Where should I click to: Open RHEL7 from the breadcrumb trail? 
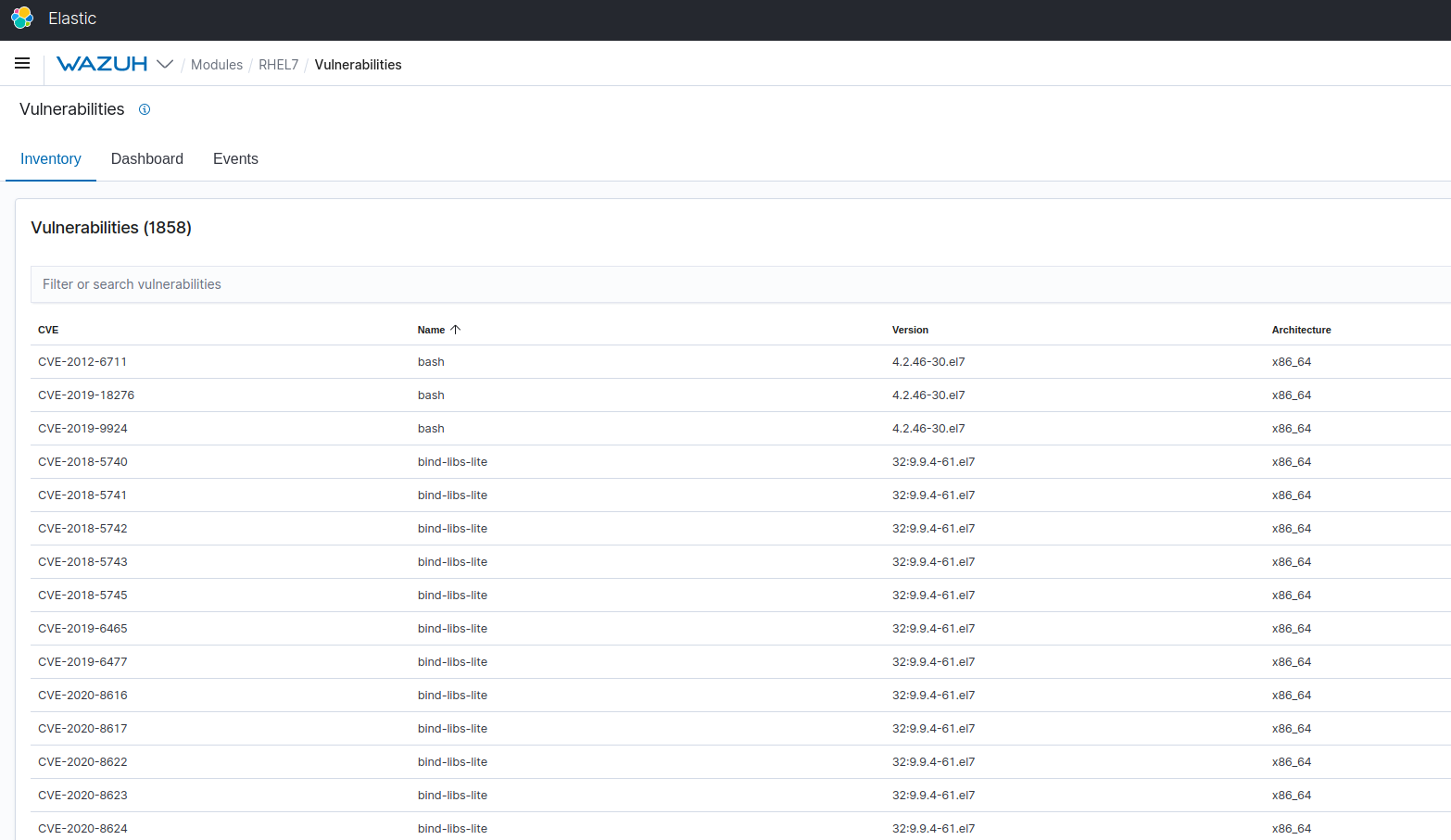click(278, 64)
